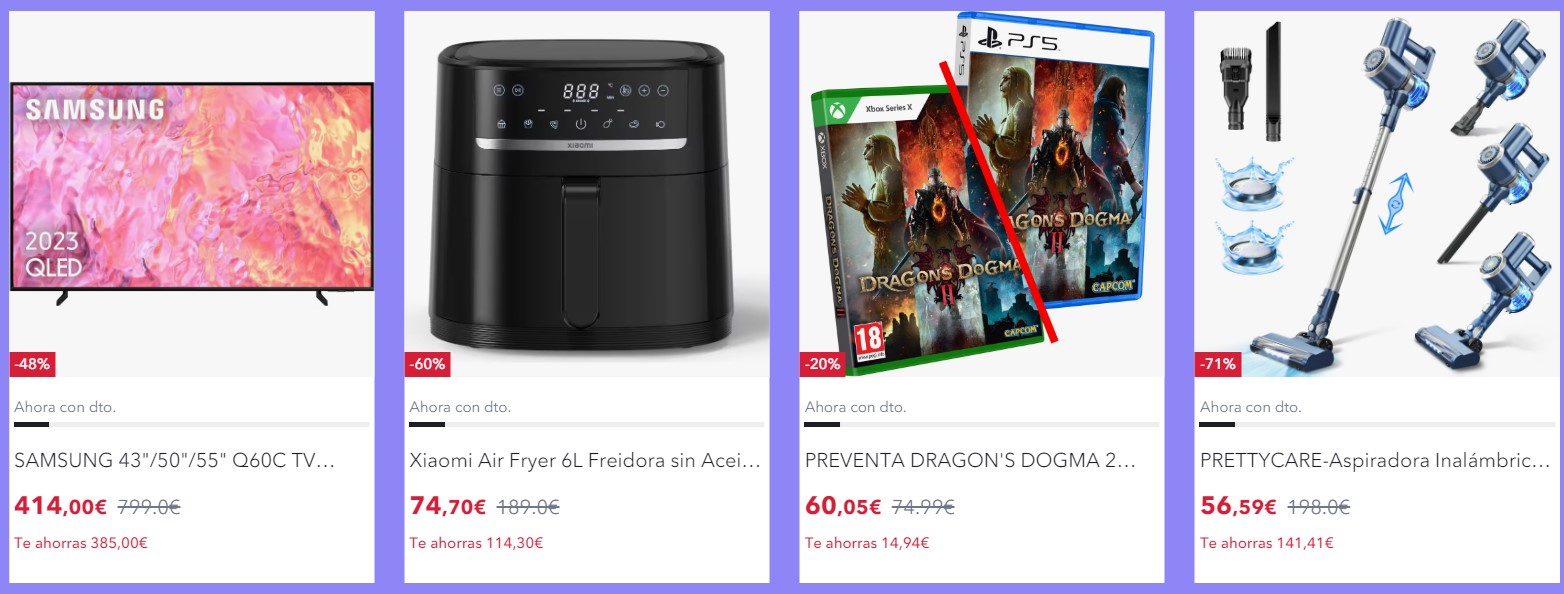This screenshot has height=594, width=1564.
Task: Click the 74,70€ air fryer price
Action: [447, 506]
